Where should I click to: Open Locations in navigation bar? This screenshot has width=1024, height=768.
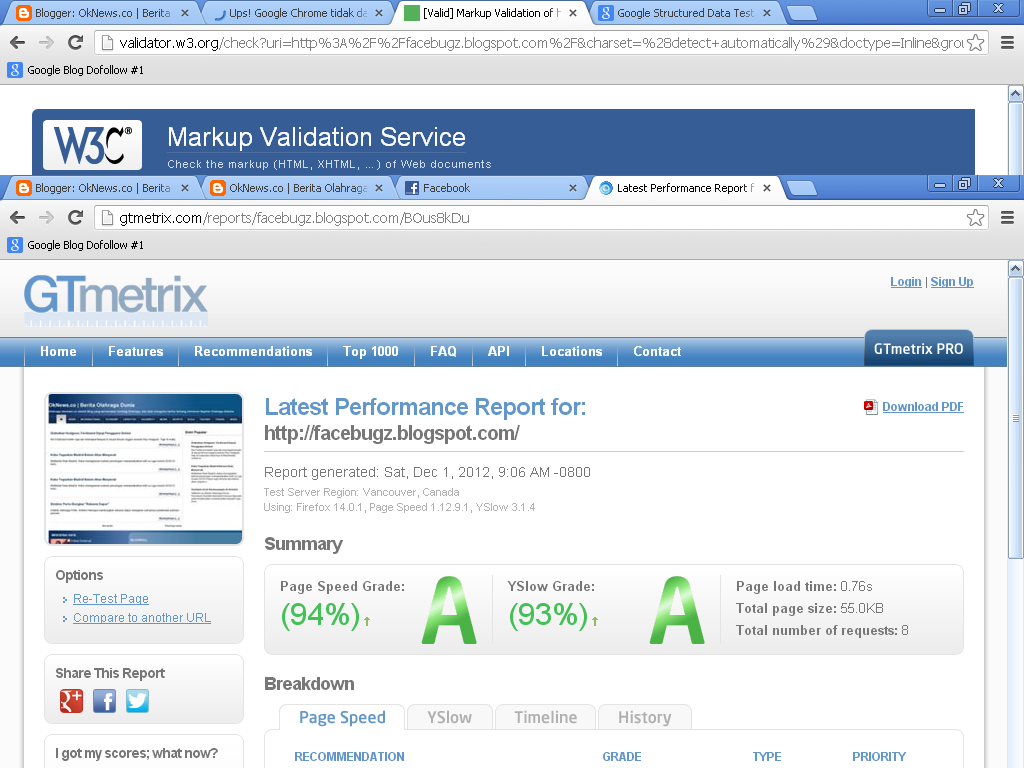(571, 351)
